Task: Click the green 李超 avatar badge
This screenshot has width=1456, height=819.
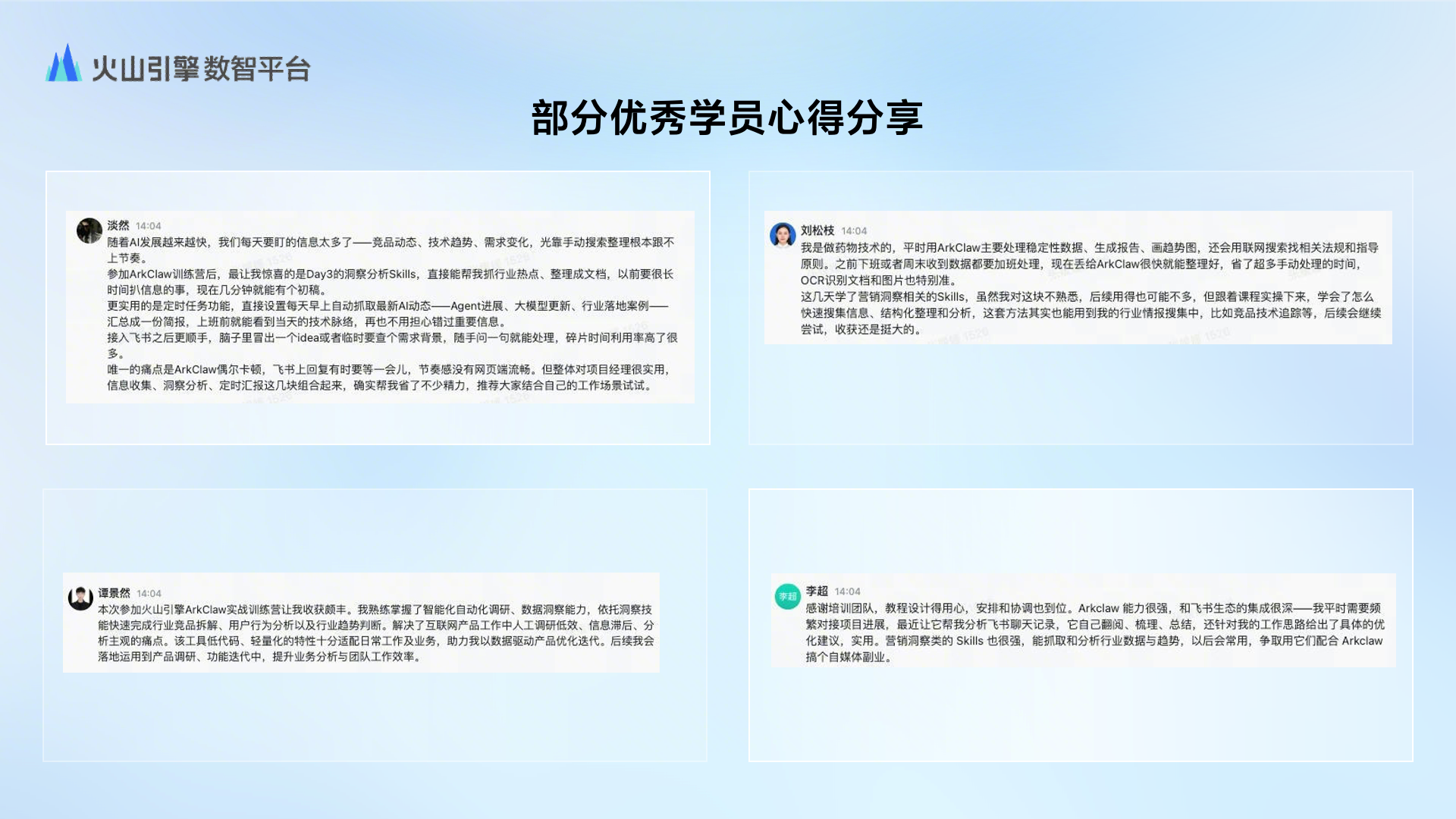Action: point(788,596)
